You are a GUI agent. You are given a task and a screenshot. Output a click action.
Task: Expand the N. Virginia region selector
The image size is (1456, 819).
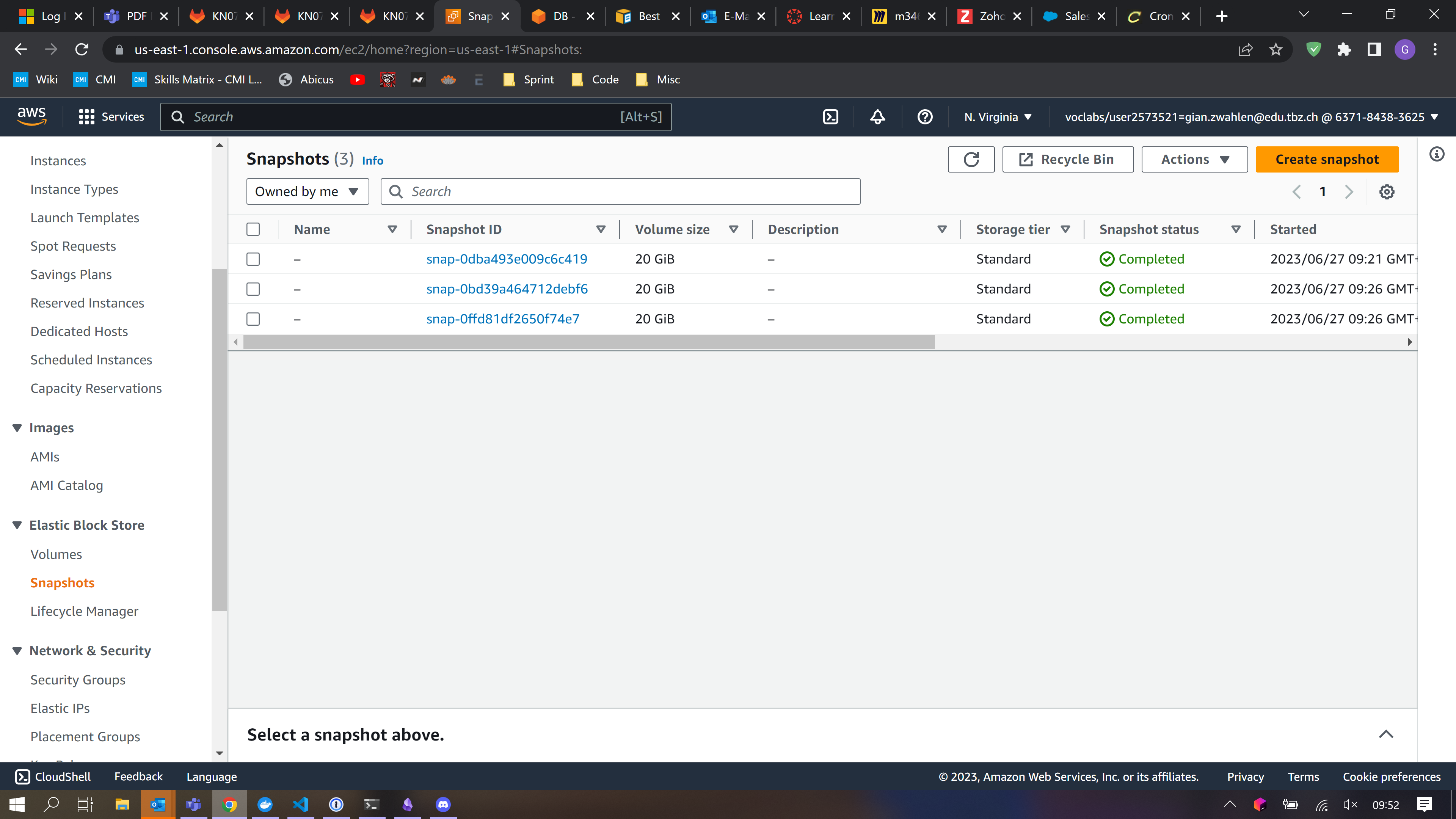(x=998, y=117)
